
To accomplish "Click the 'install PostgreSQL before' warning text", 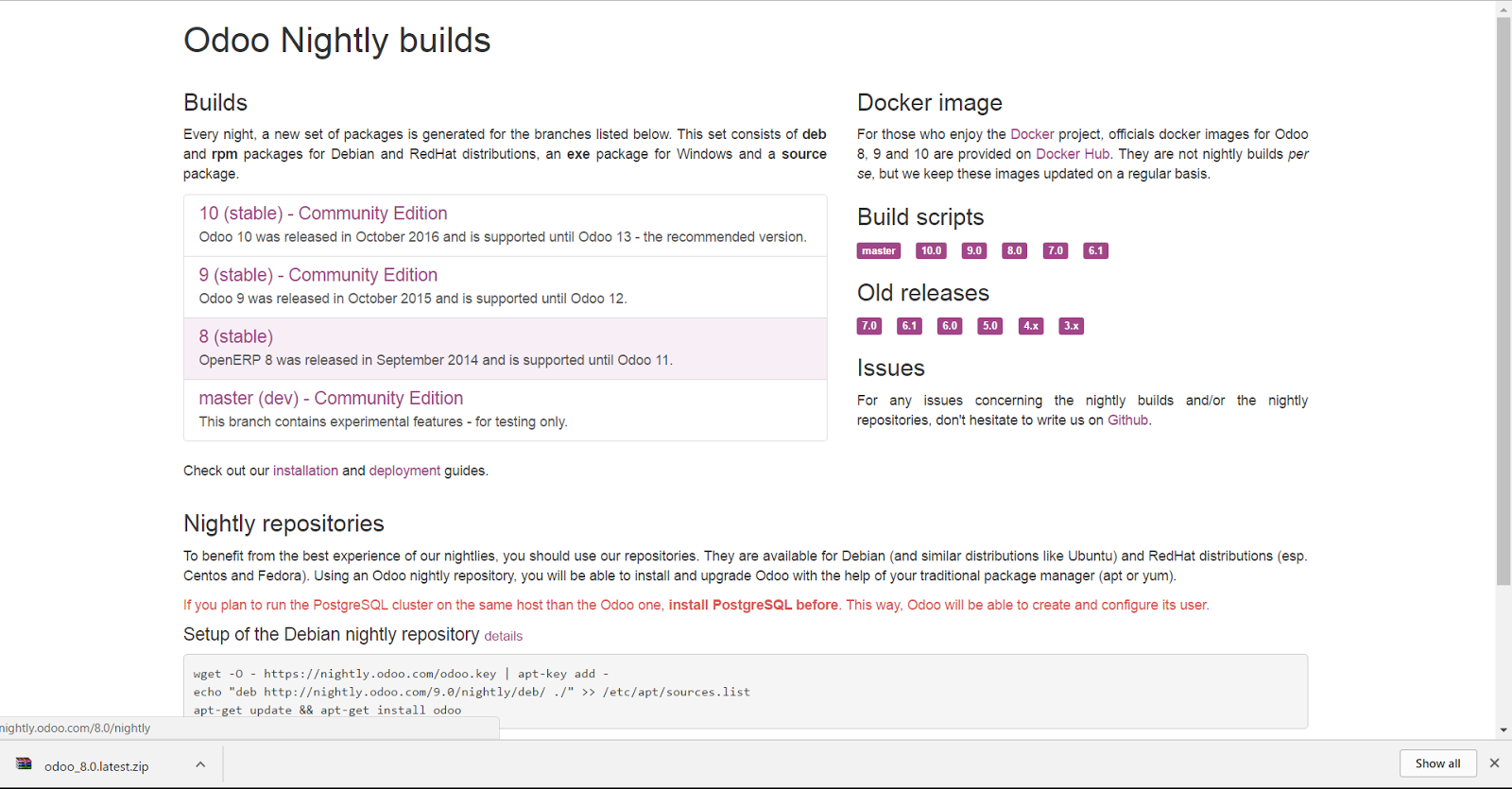I will click(753, 605).
